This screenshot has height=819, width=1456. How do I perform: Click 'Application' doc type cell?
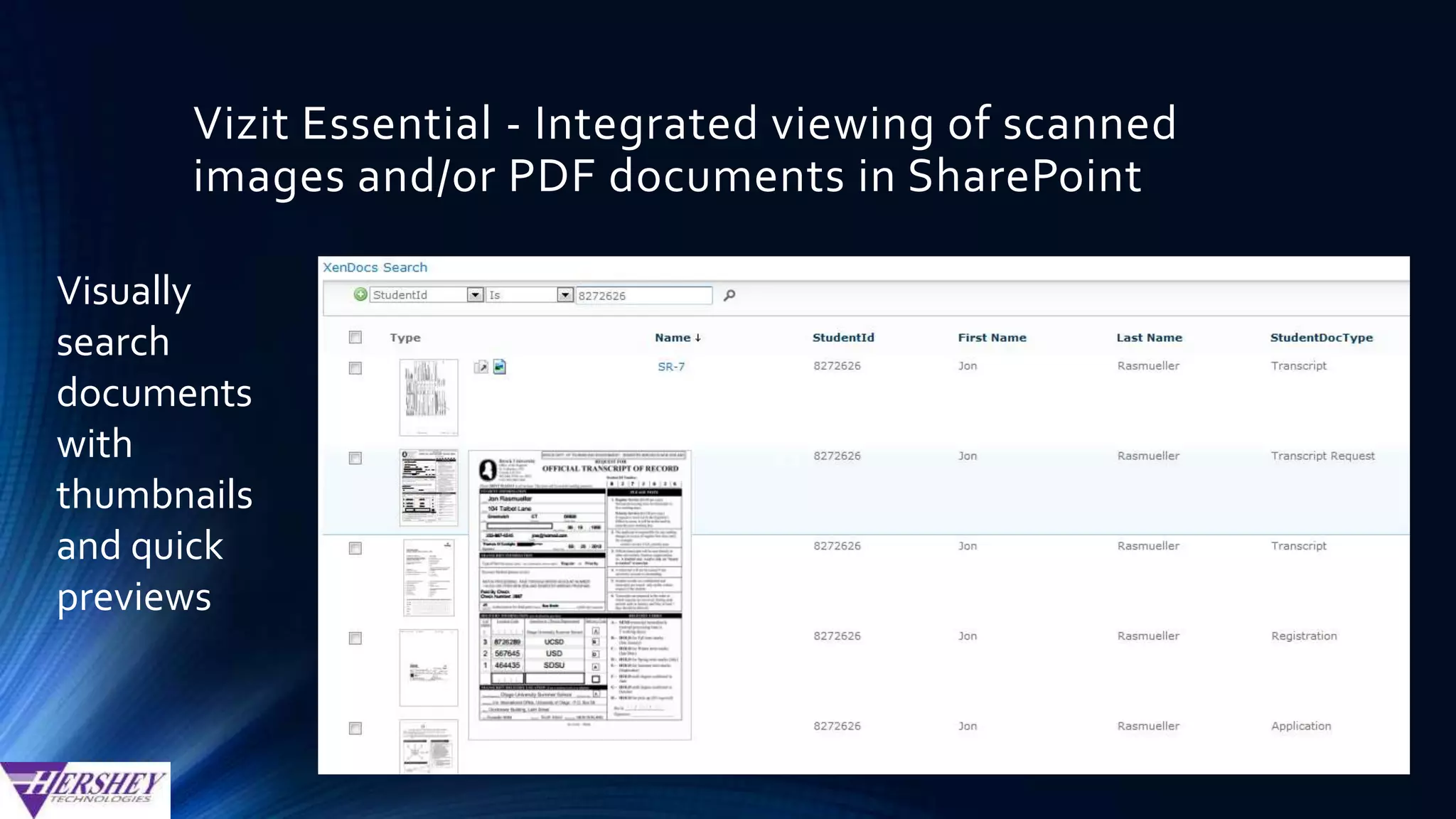click(x=1301, y=726)
